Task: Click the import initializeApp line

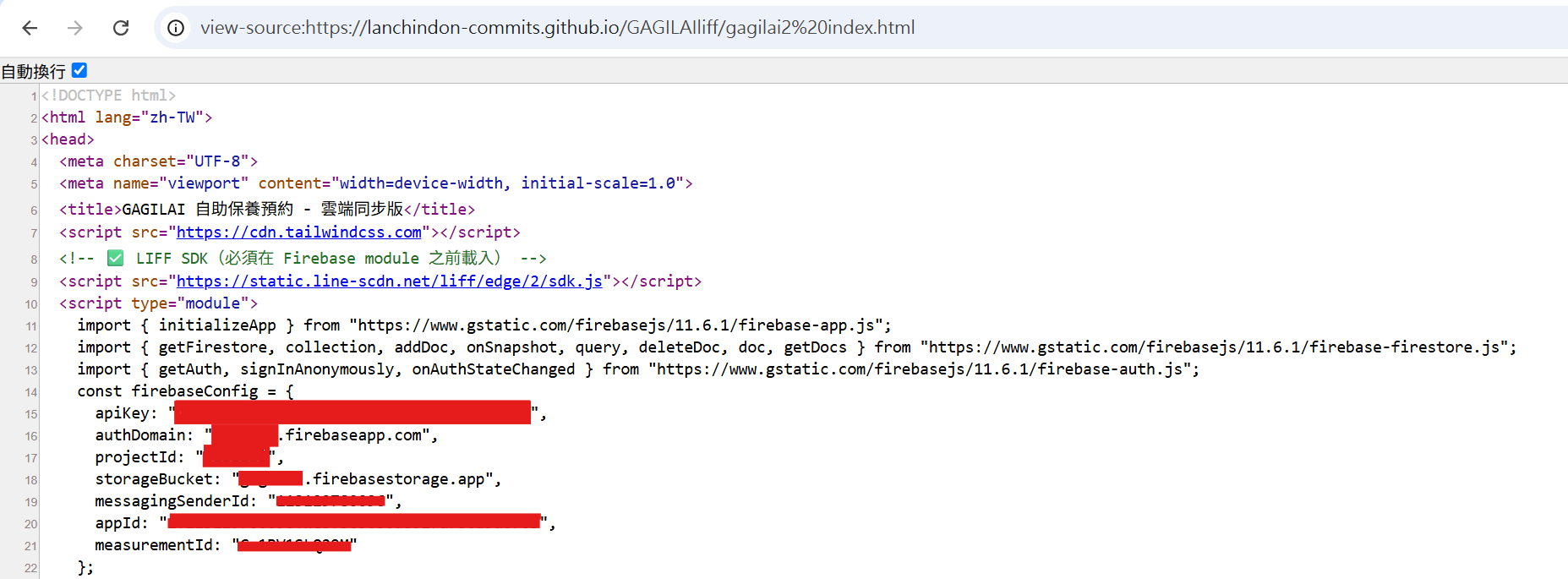Action: coord(484,325)
